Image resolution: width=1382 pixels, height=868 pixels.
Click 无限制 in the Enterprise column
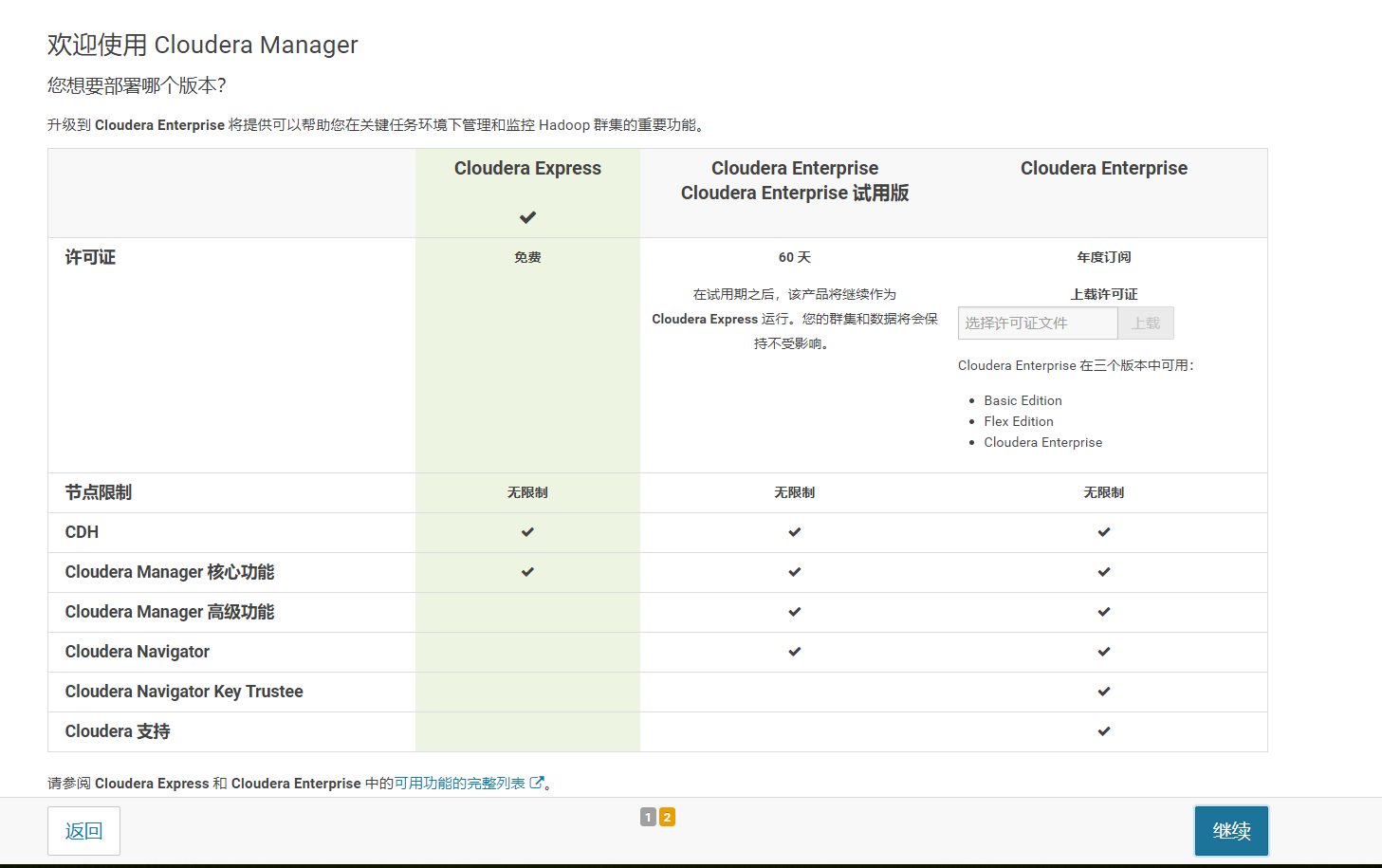tap(1104, 492)
